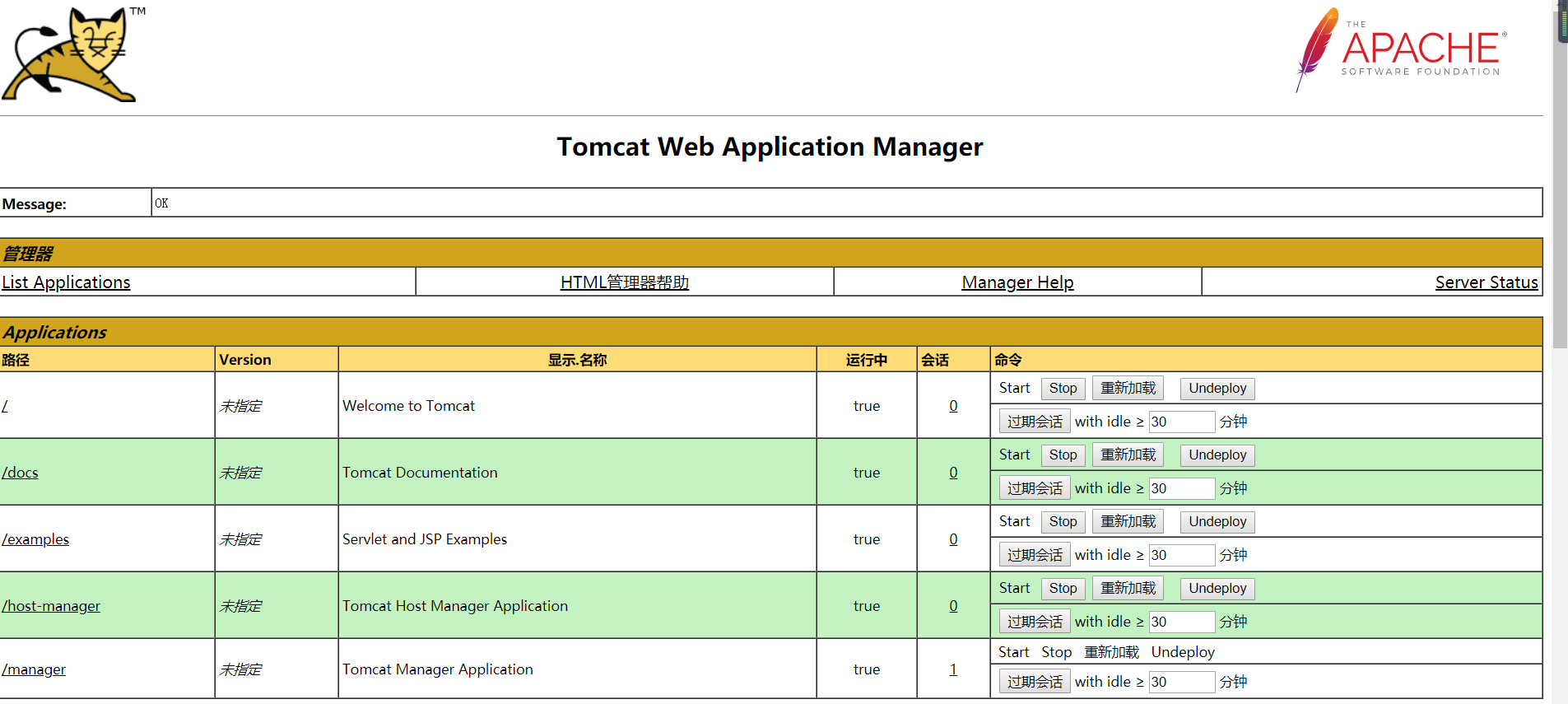The height and width of the screenshot is (704, 1568).
Task: View sessions count for Welcome to Tomcat
Action: click(x=953, y=406)
